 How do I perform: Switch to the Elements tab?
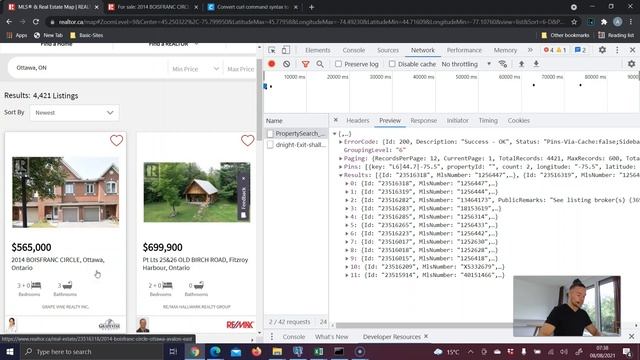(x=318, y=50)
